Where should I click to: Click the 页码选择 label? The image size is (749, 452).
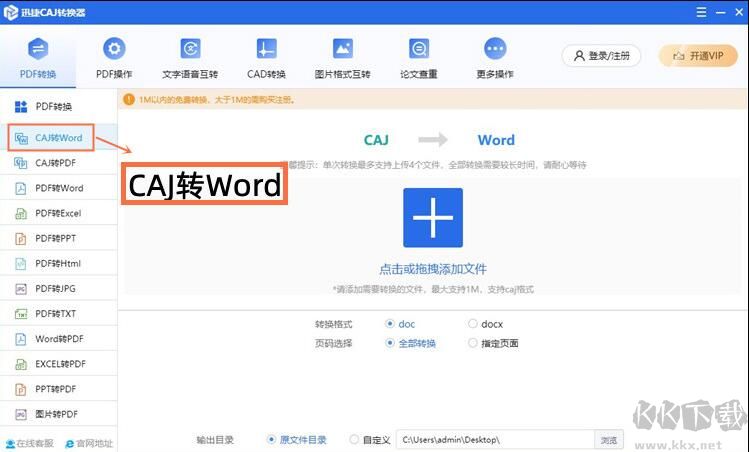(x=333, y=343)
